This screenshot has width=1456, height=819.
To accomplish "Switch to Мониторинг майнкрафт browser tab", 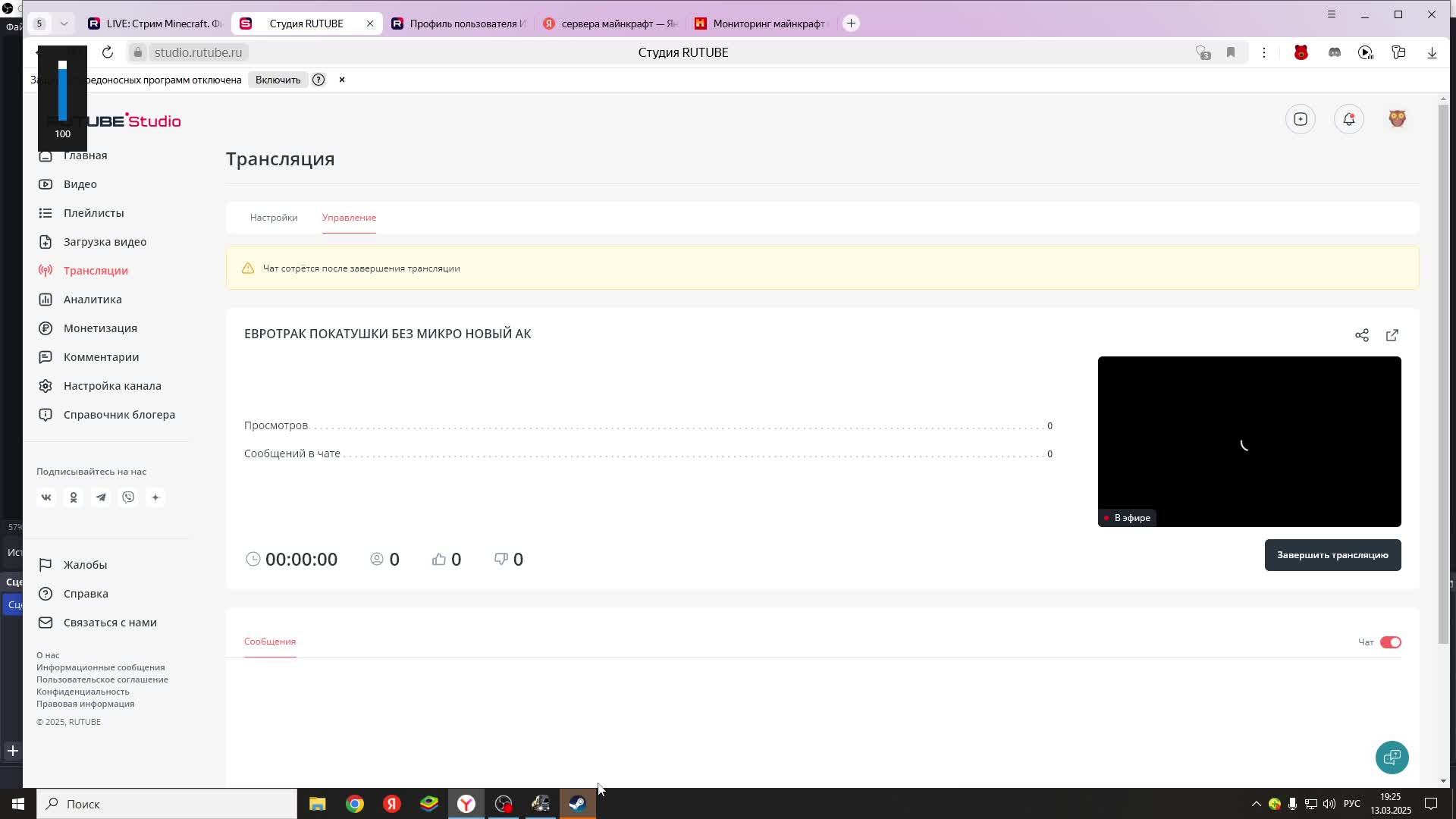I will pos(762,24).
